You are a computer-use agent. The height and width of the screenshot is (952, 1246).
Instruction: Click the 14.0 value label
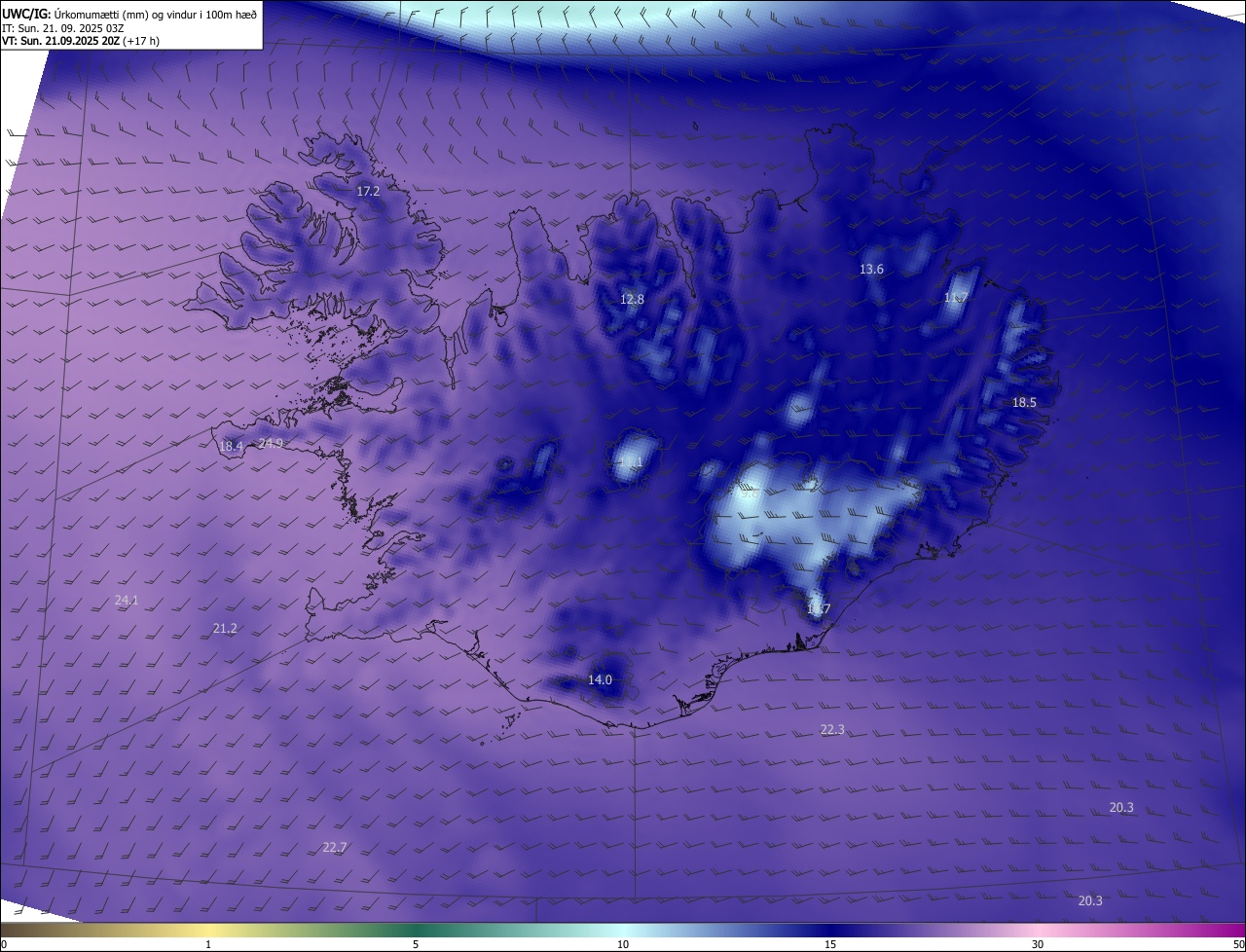point(600,679)
